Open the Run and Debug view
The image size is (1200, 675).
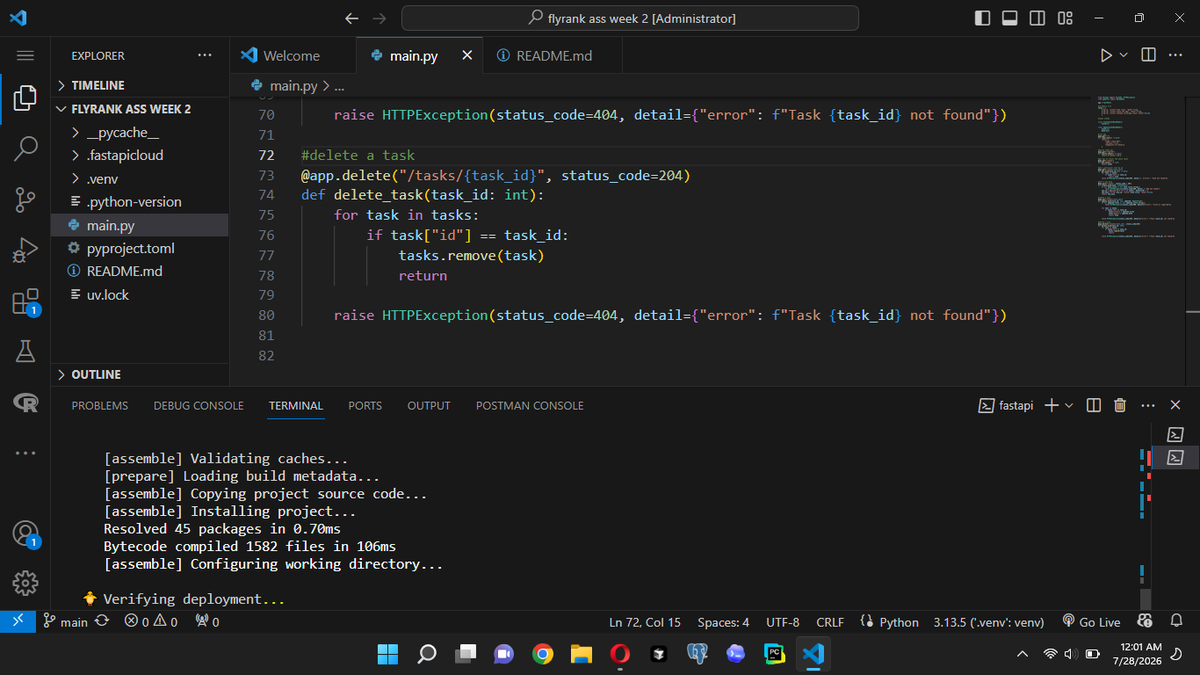pyautogui.click(x=25, y=250)
